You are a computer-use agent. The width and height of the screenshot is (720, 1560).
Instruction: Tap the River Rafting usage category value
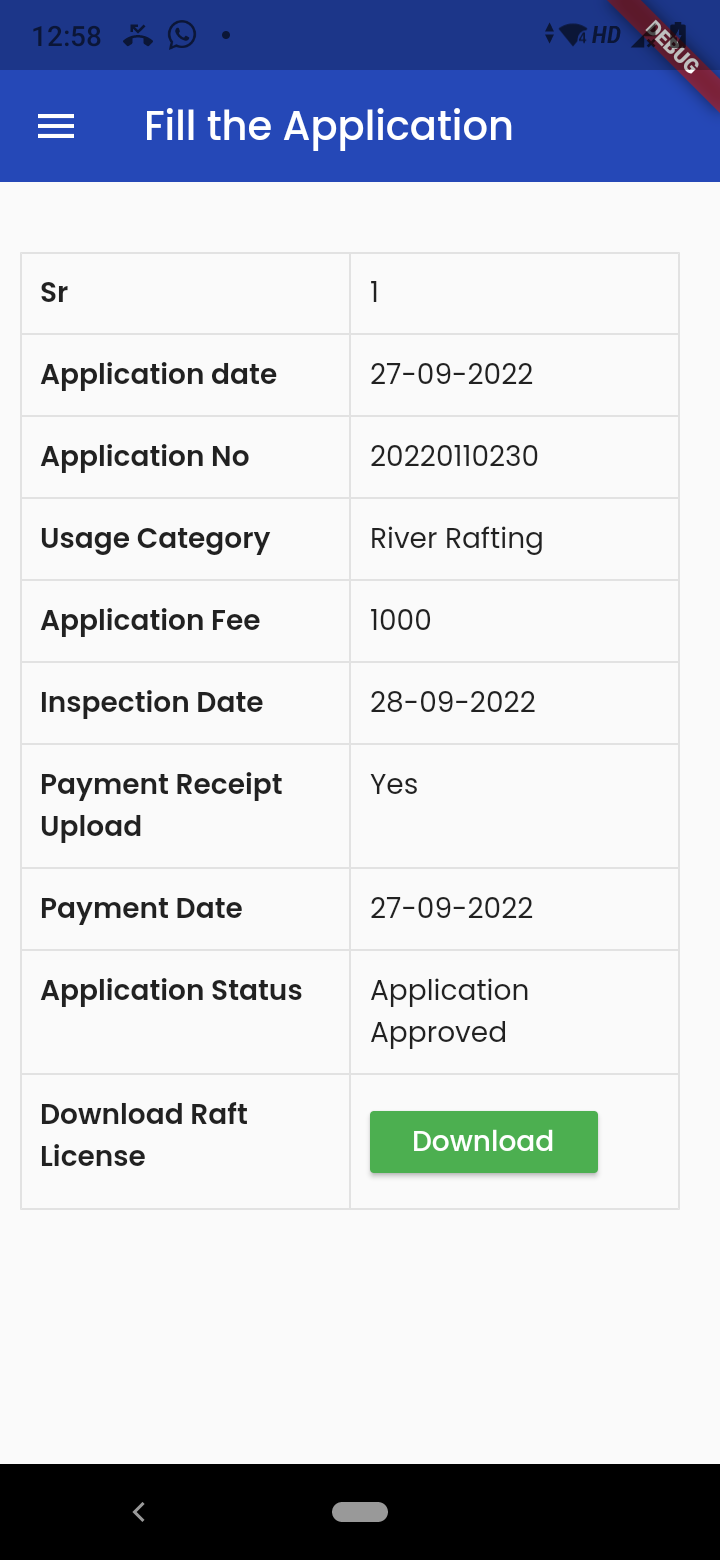pos(456,538)
